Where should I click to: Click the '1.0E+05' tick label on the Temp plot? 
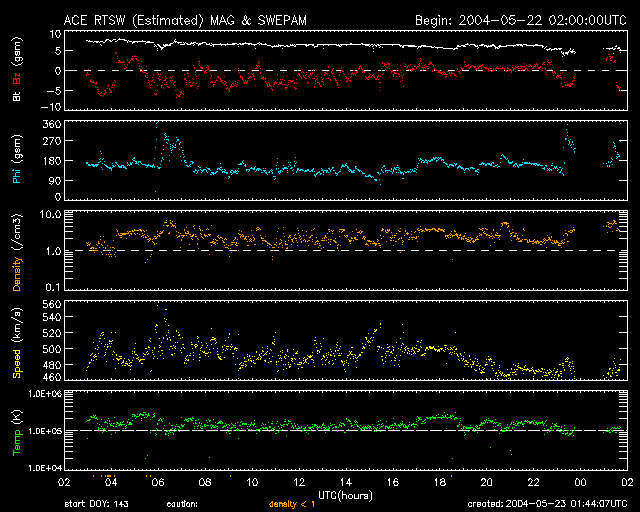tap(45, 431)
